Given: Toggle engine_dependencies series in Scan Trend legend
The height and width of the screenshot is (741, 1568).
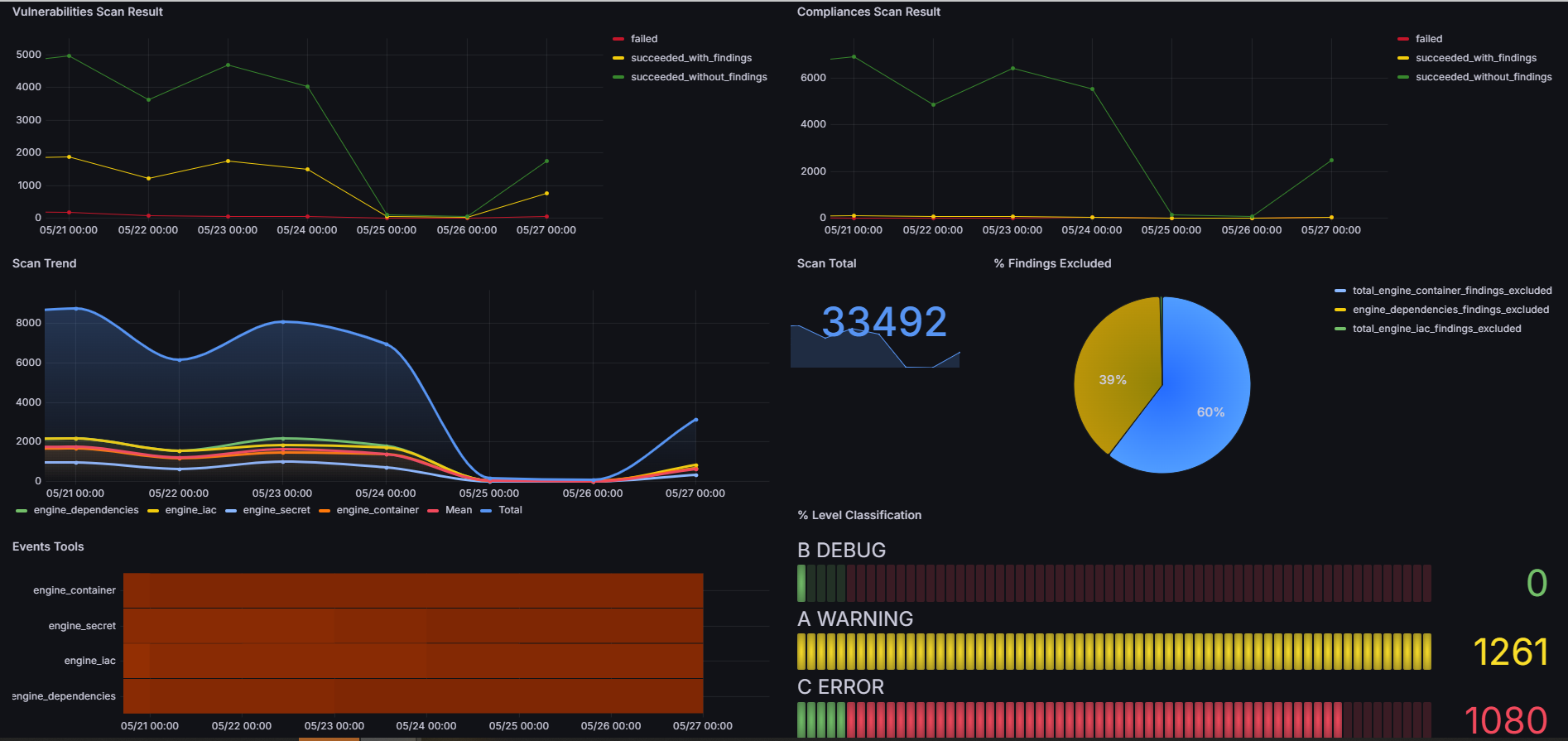Looking at the screenshot, I should (x=86, y=510).
